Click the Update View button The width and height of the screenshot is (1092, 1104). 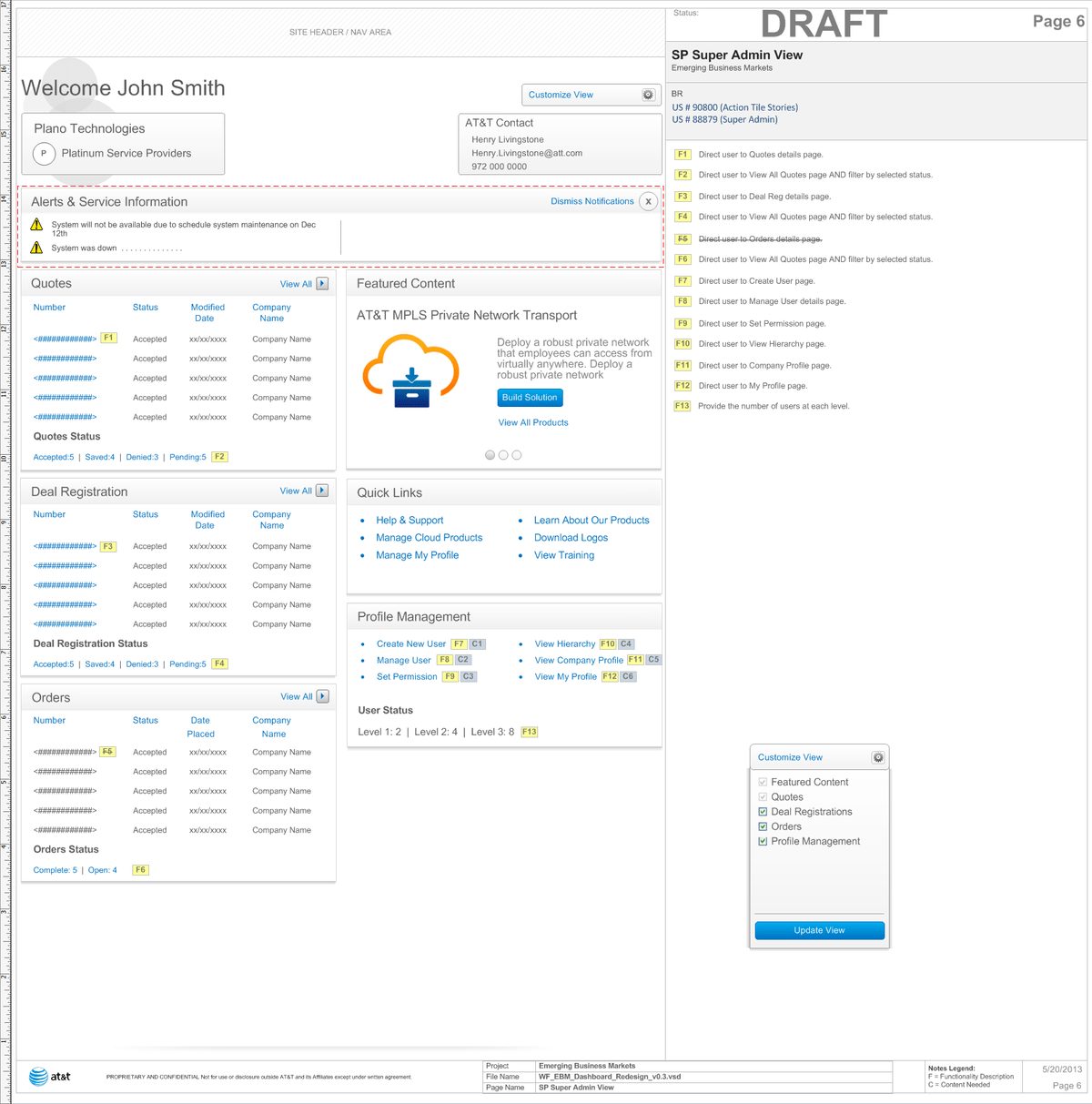click(819, 930)
